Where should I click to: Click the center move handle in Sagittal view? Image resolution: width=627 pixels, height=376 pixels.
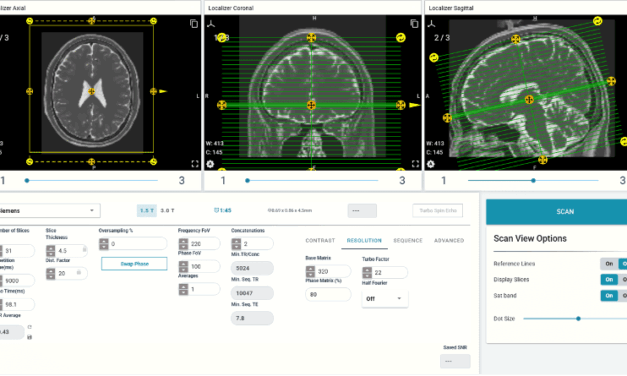click(529, 99)
